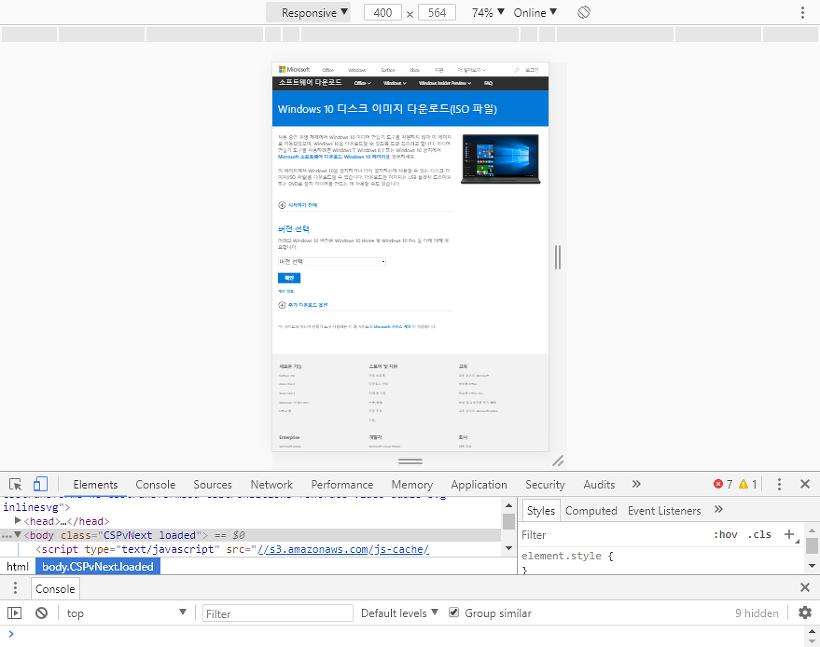Open the device toolbar more options menu
This screenshot has height=647, width=820.
802,13
